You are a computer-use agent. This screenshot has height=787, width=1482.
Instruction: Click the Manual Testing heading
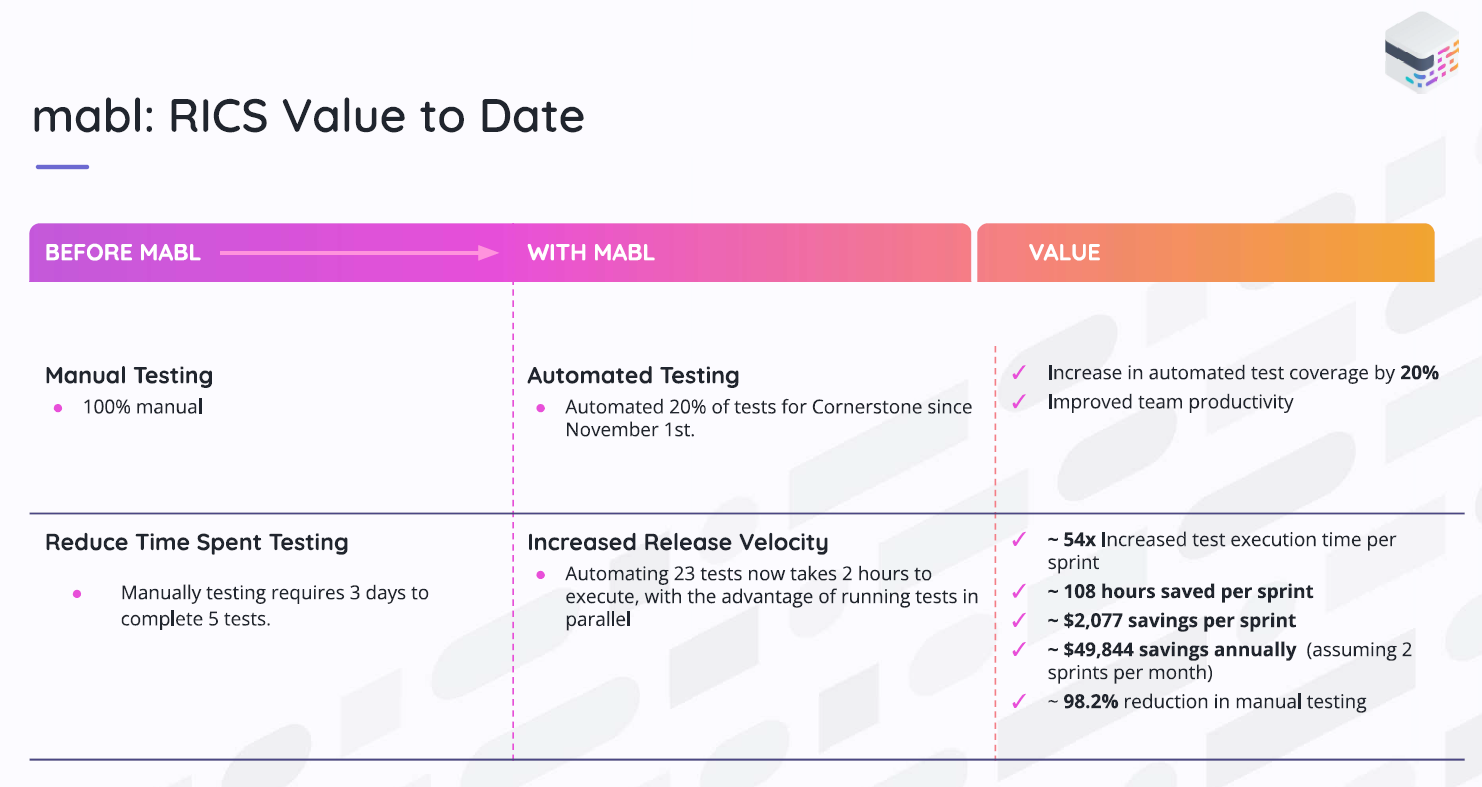pyautogui.click(x=129, y=376)
